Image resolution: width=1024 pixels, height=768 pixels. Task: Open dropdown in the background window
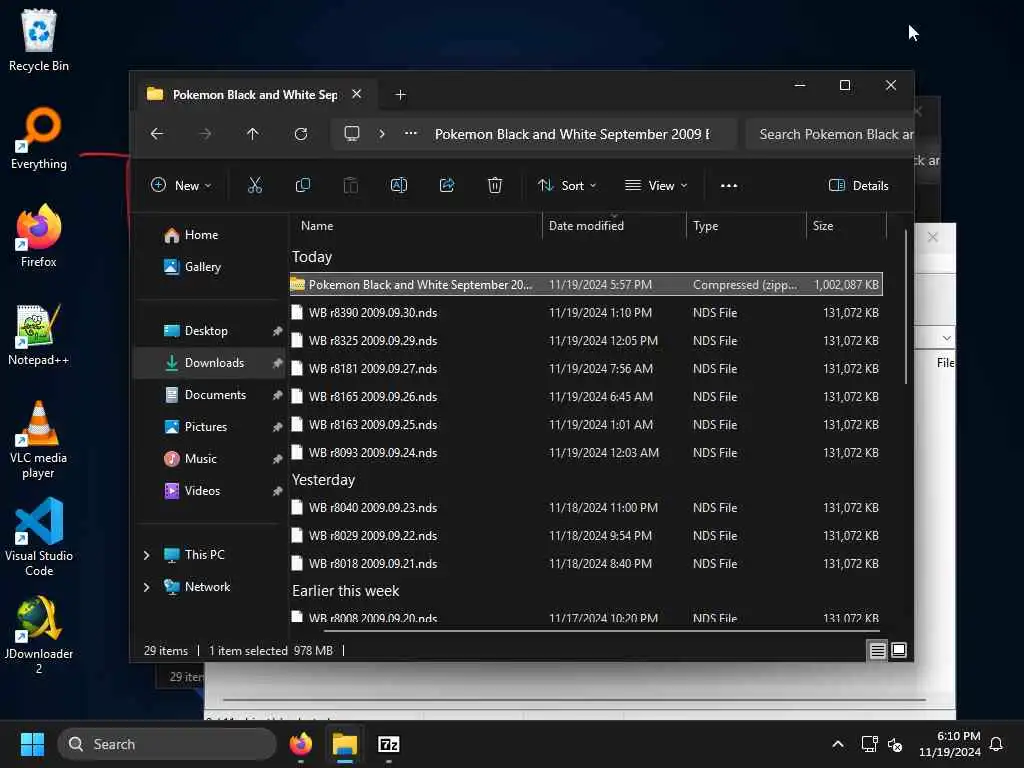946,338
